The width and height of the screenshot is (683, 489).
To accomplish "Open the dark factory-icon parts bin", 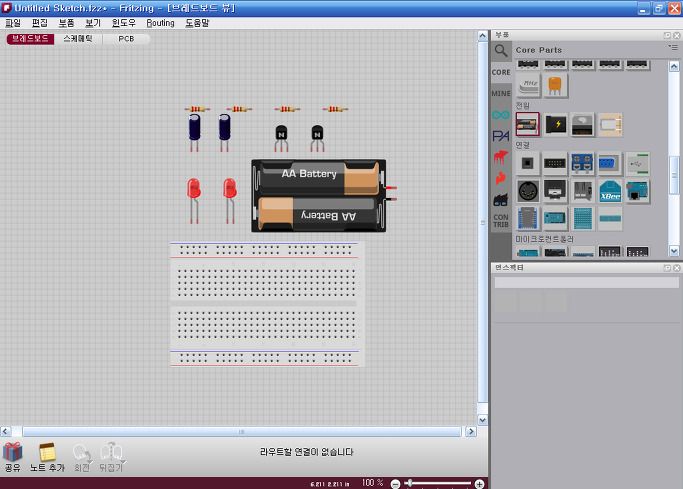I will point(501,199).
